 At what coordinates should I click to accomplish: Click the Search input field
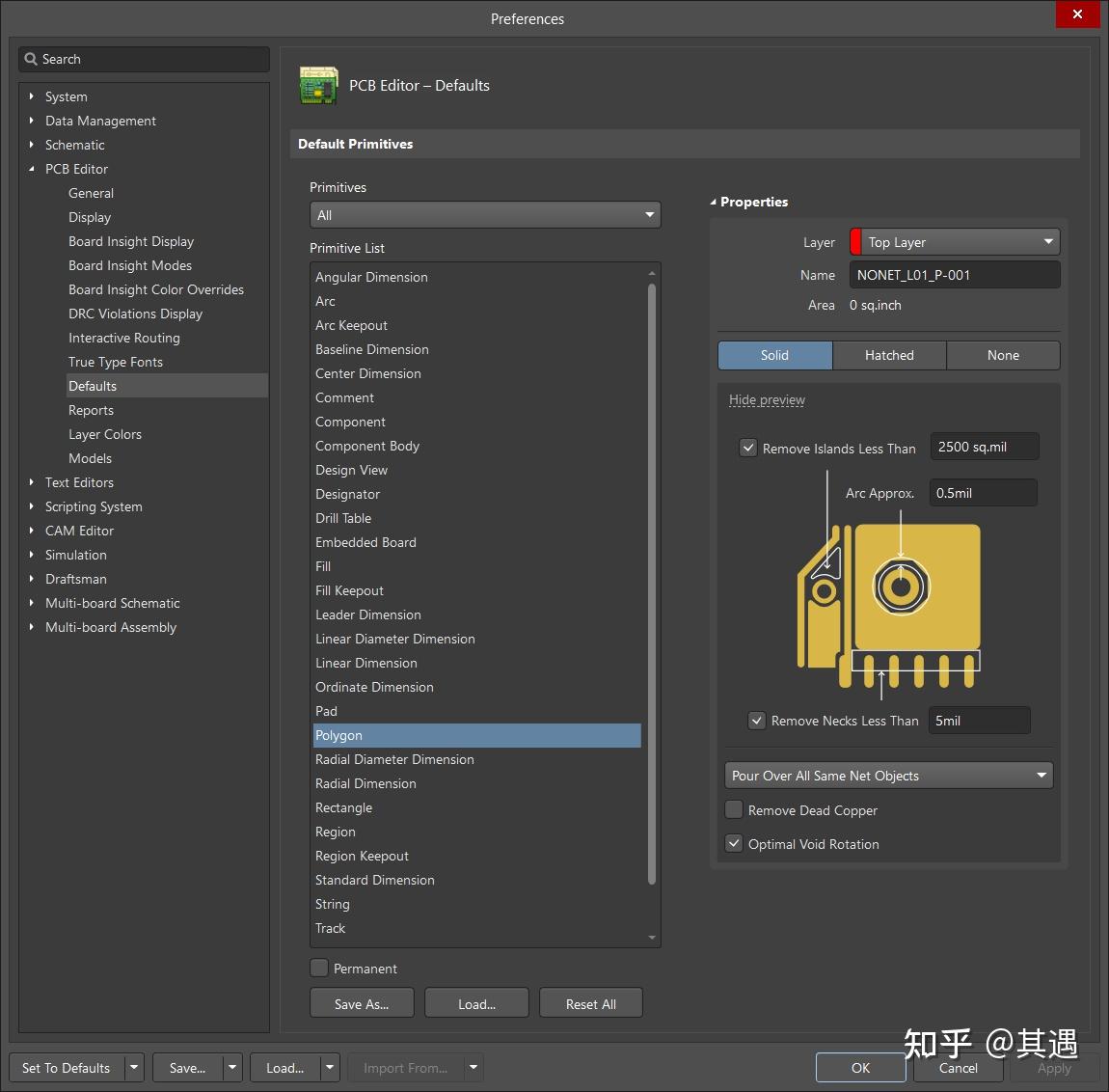pyautogui.click(x=144, y=60)
